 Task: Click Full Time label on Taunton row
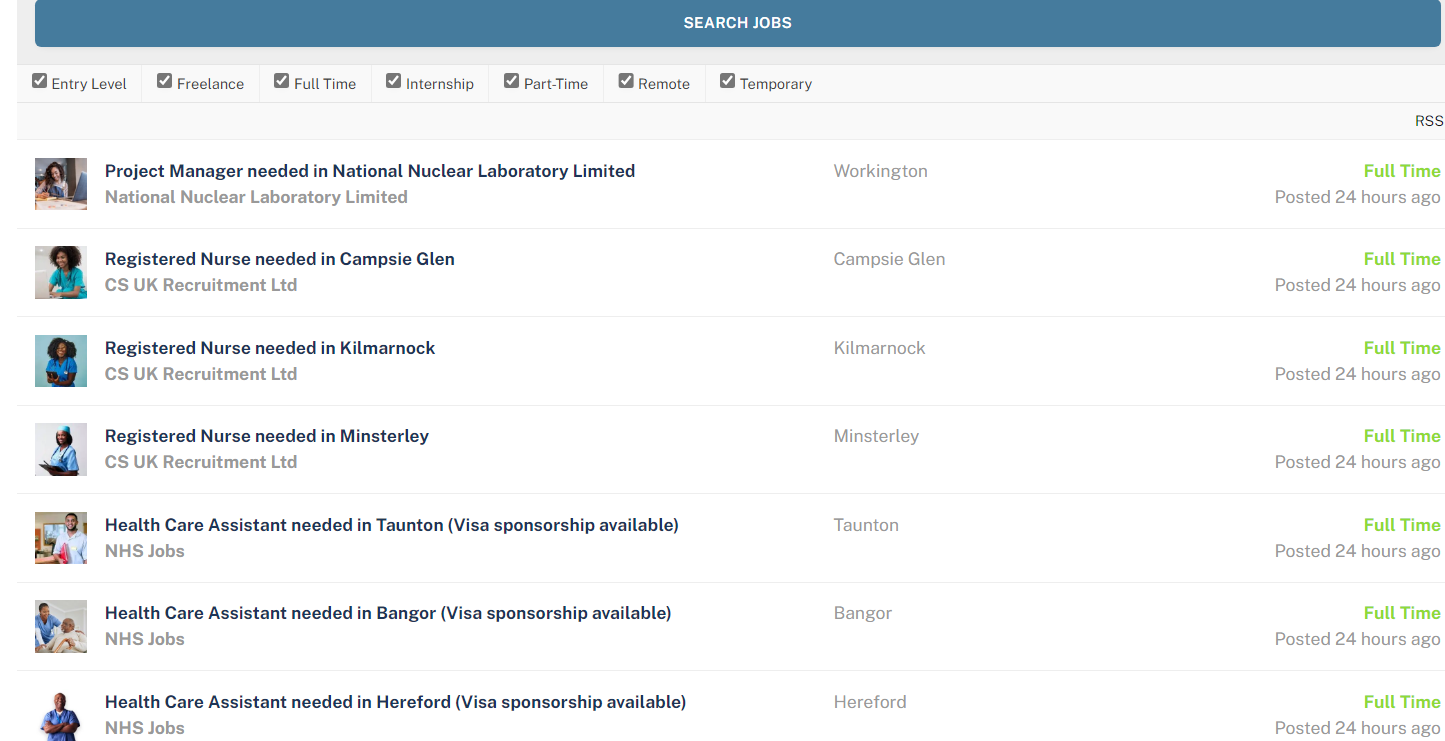pos(1402,525)
